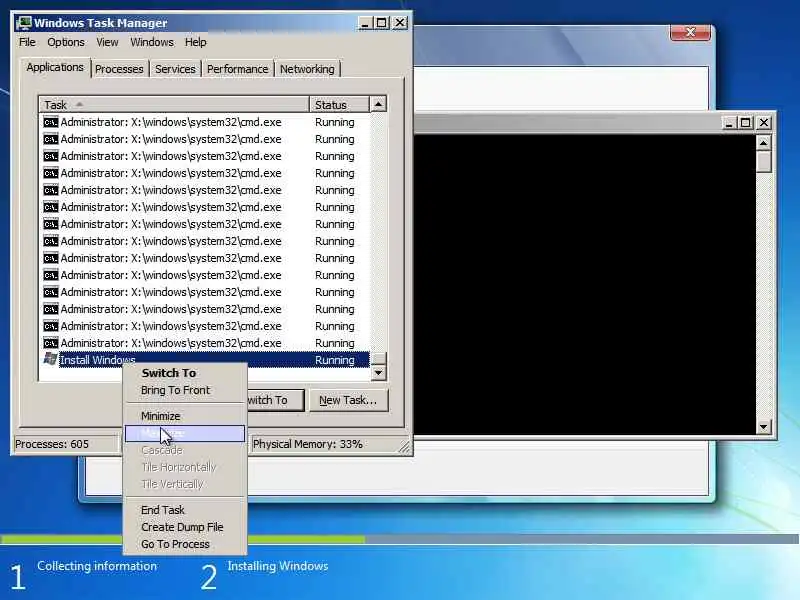This screenshot has width=800, height=600.
Task: Open the File menu
Action: click(x=27, y=42)
